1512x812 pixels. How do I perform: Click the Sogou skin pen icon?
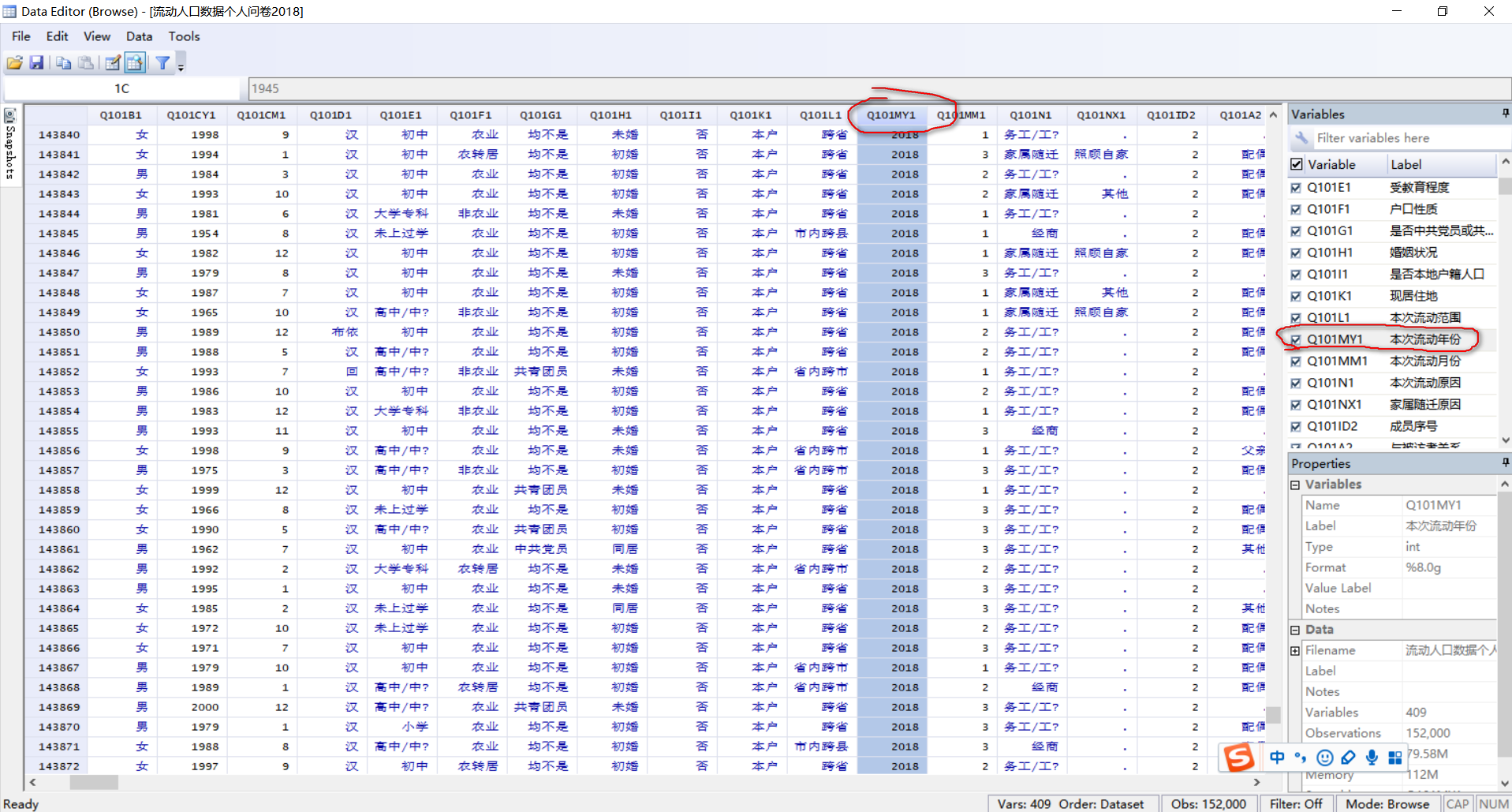tap(1349, 758)
